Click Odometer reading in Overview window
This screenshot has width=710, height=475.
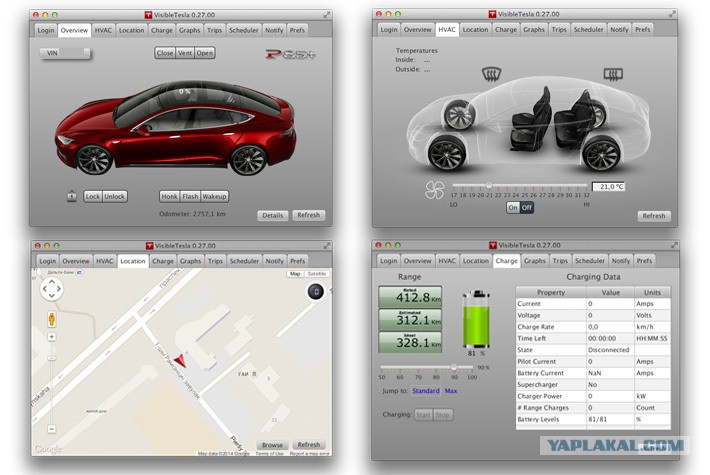tap(192, 214)
